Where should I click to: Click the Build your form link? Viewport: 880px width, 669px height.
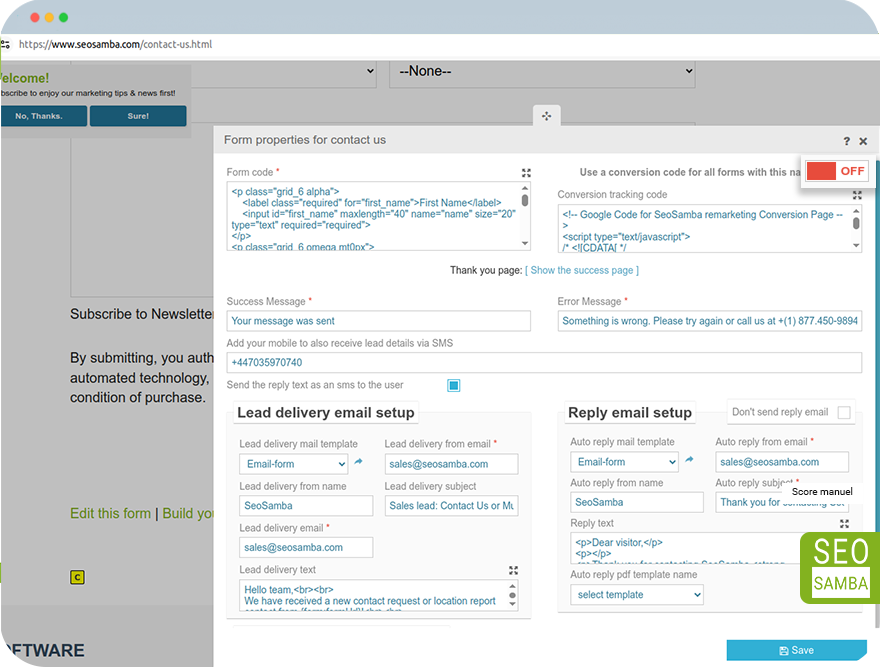[188, 514]
